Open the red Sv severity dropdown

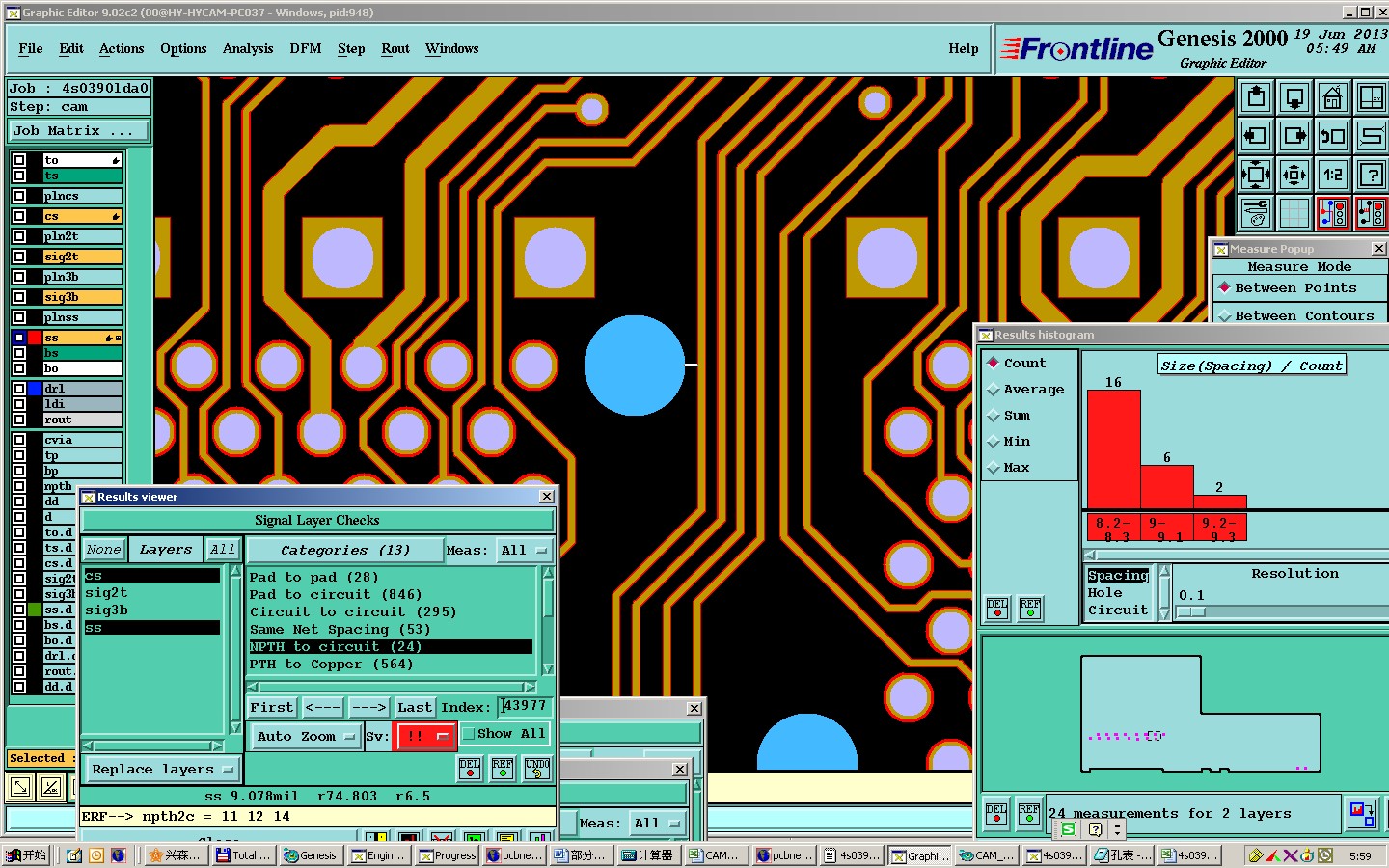(x=425, y=736)
